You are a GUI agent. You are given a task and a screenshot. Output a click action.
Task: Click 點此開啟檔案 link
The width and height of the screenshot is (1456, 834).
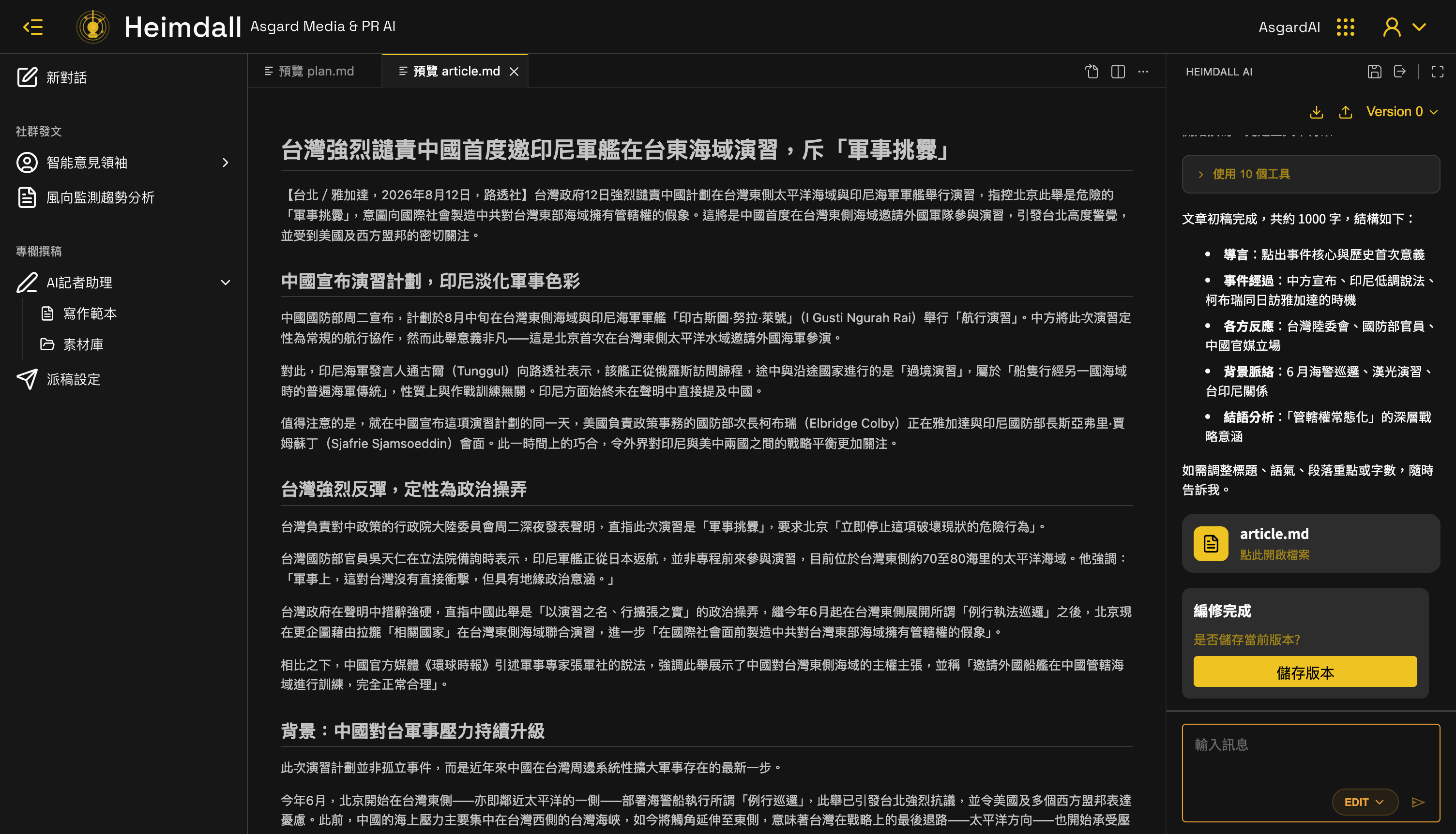(x=1274, y=554)
